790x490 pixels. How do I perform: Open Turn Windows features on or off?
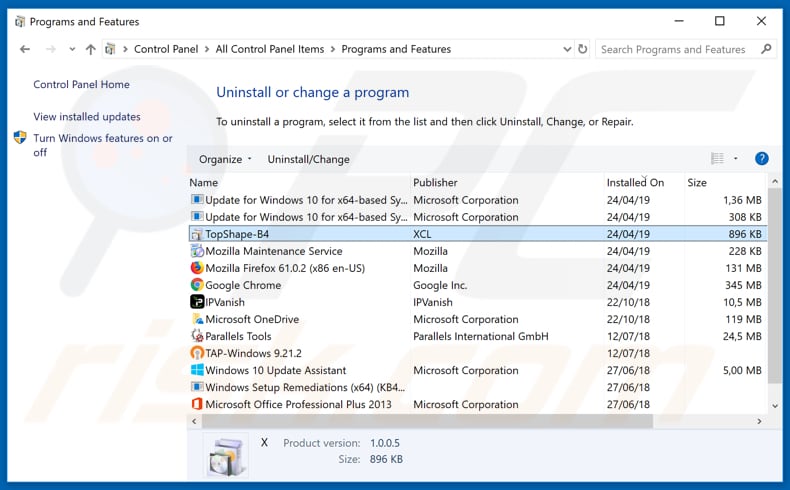click(103, 145)
